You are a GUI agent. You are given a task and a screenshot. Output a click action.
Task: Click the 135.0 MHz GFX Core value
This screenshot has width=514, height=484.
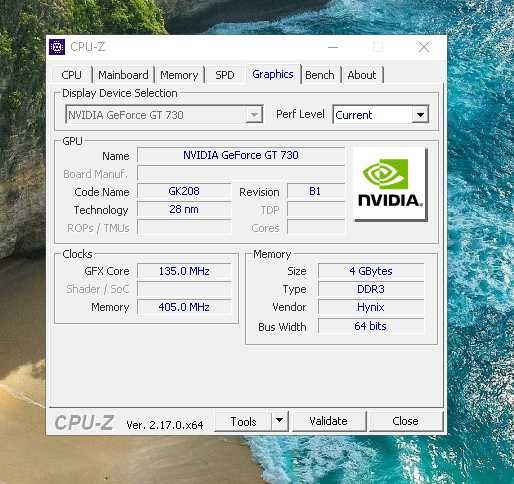pos(184,271)
